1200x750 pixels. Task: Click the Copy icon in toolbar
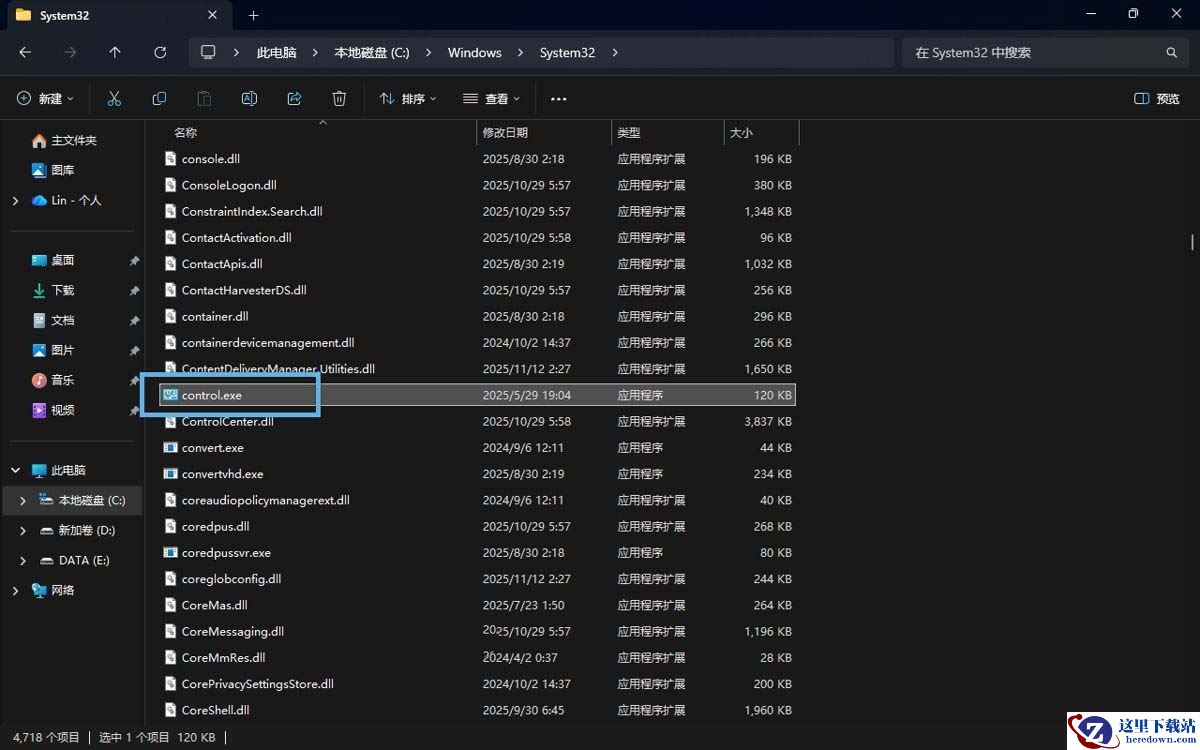[159, 99]
